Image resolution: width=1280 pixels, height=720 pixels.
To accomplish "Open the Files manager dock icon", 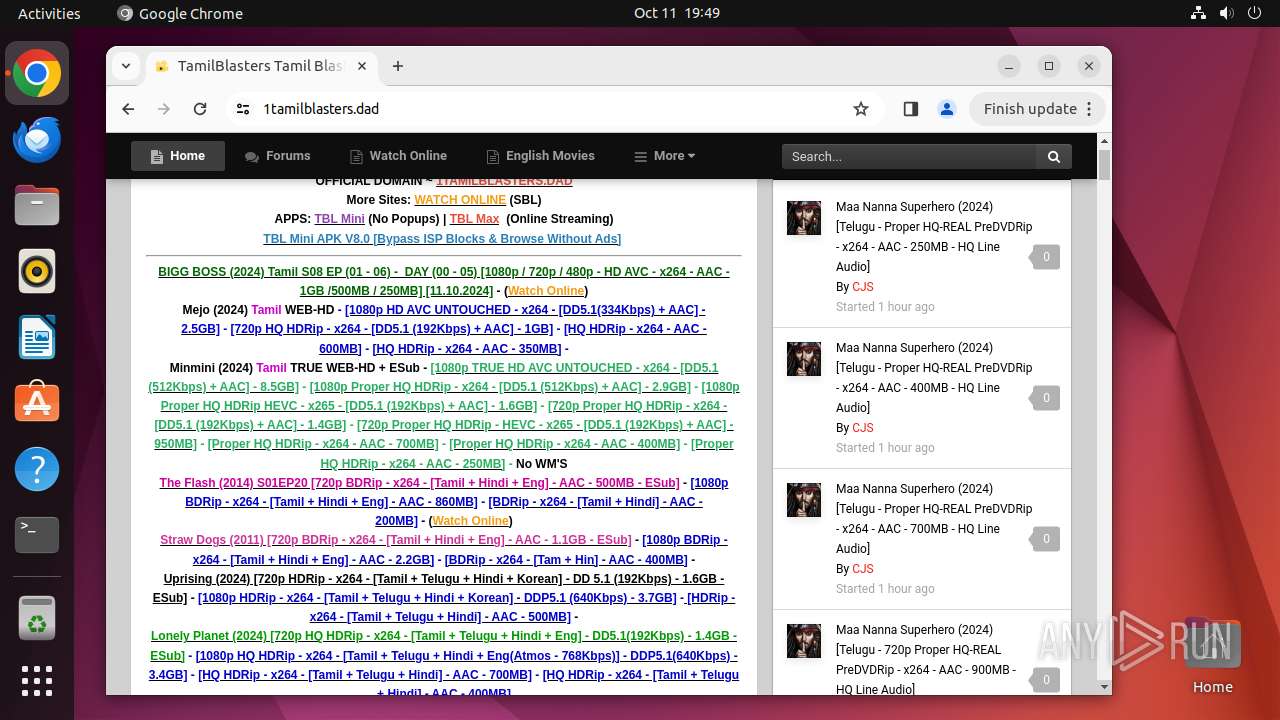I will coord(37,206).
